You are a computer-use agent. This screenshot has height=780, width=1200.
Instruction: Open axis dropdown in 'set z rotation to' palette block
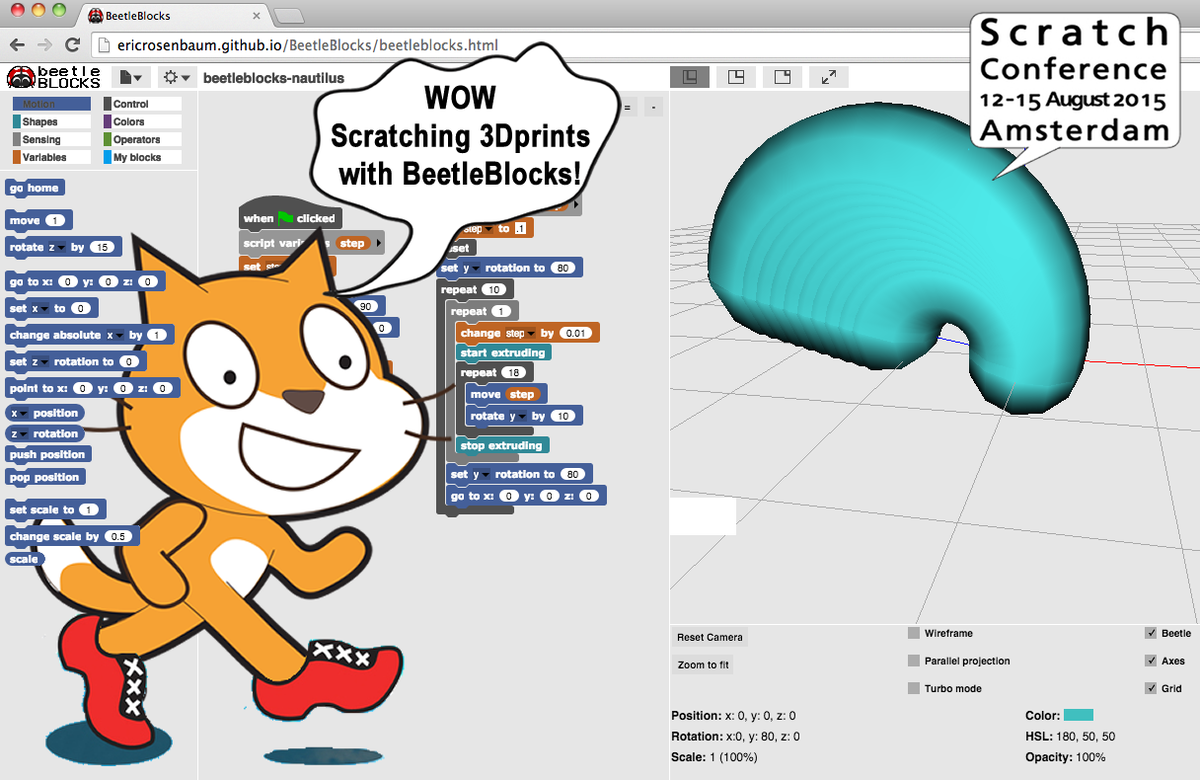(40, 361)
